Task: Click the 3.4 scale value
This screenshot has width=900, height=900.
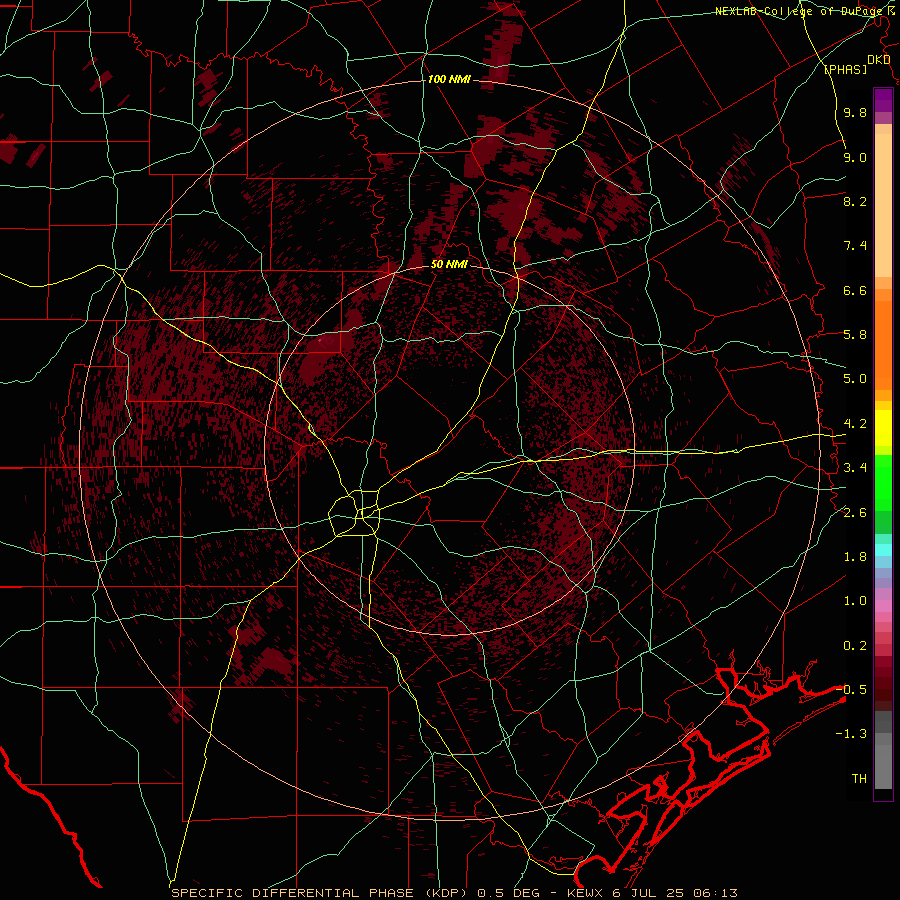Action: tap(855, 468)
